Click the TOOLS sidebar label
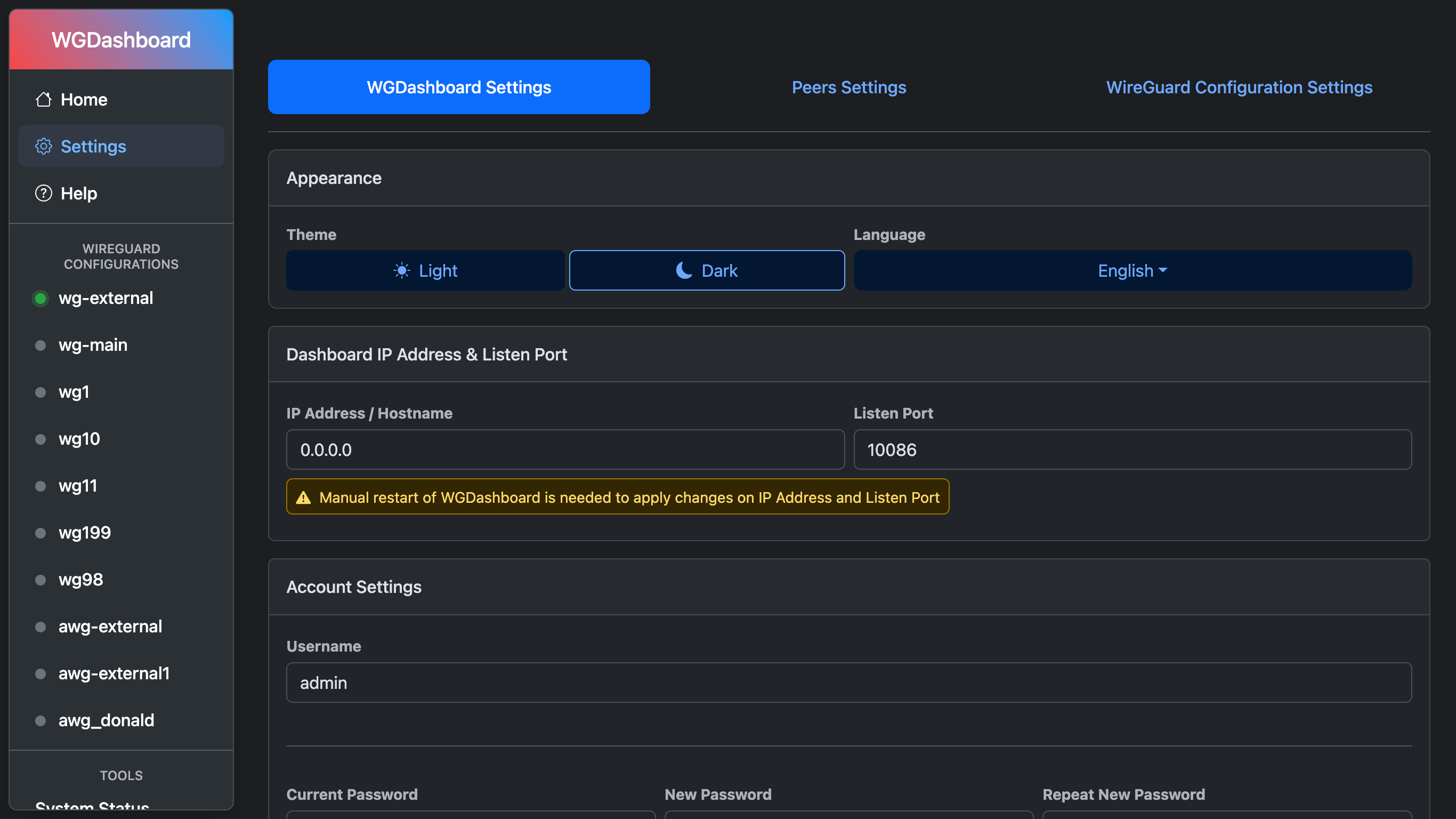1456x819 pixels. click(x=121, y=776)
